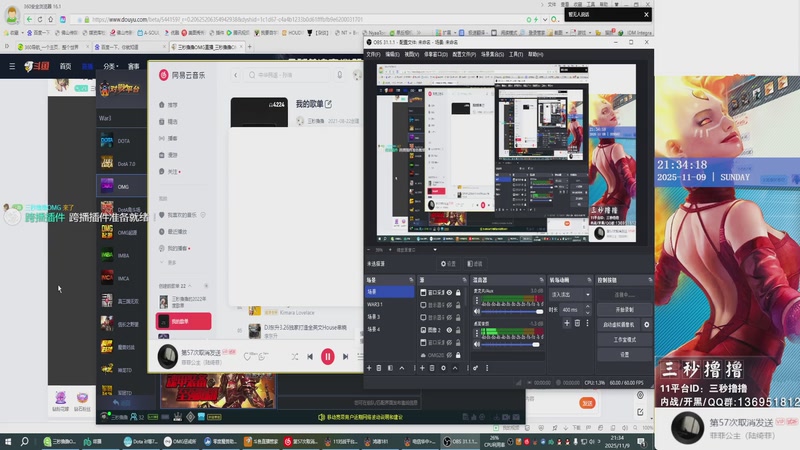This screenshot has height=450, width=800.
Task: Click microphone icon beside NetEase search box
Action: 339,75
